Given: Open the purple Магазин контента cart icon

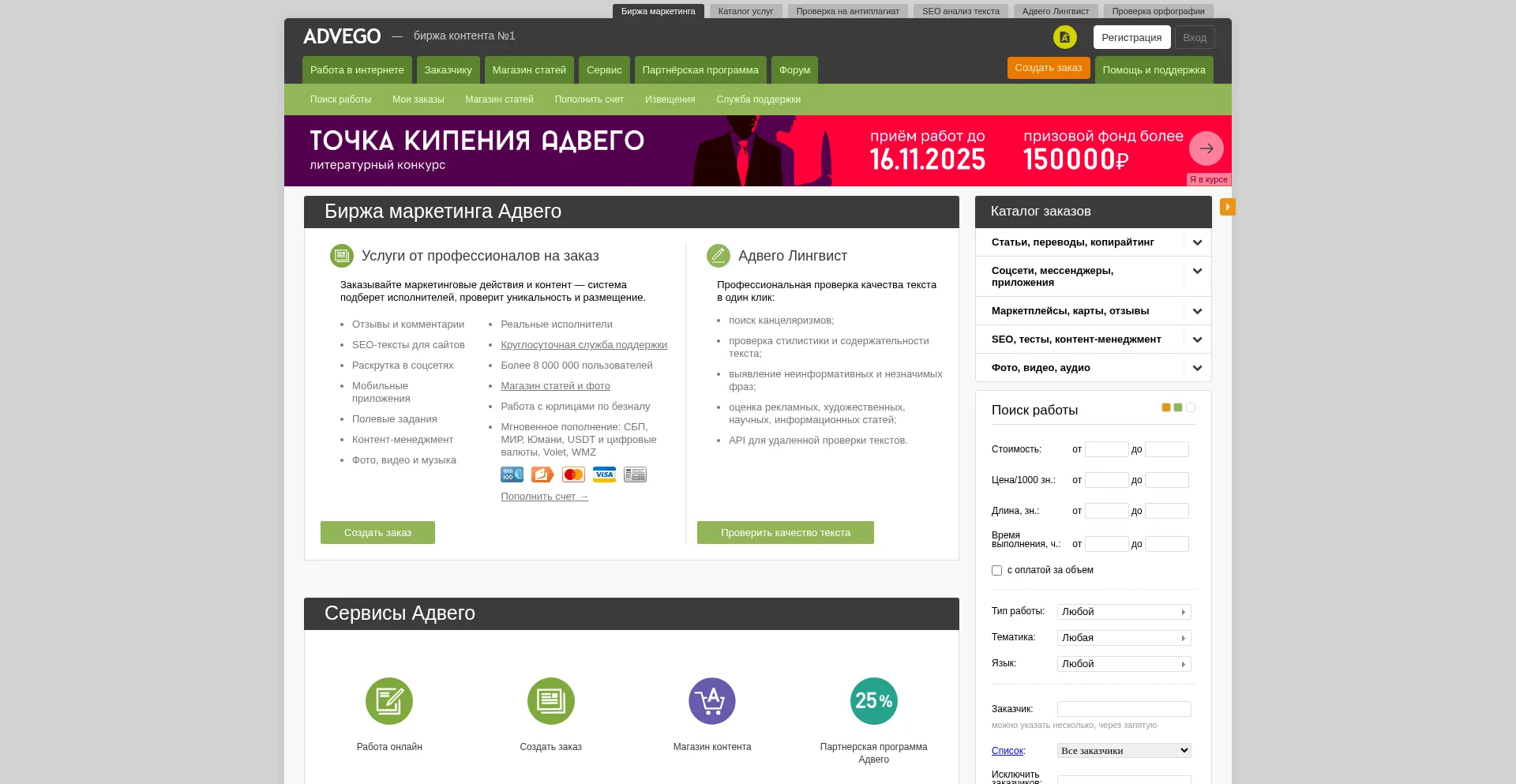Looking at the screenshot, I should (x=712, y=701).
